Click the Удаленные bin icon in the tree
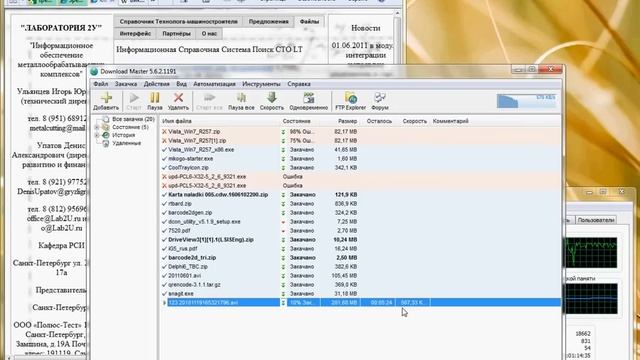The height and width of the screenshot is (360, 640). [106, 143]
